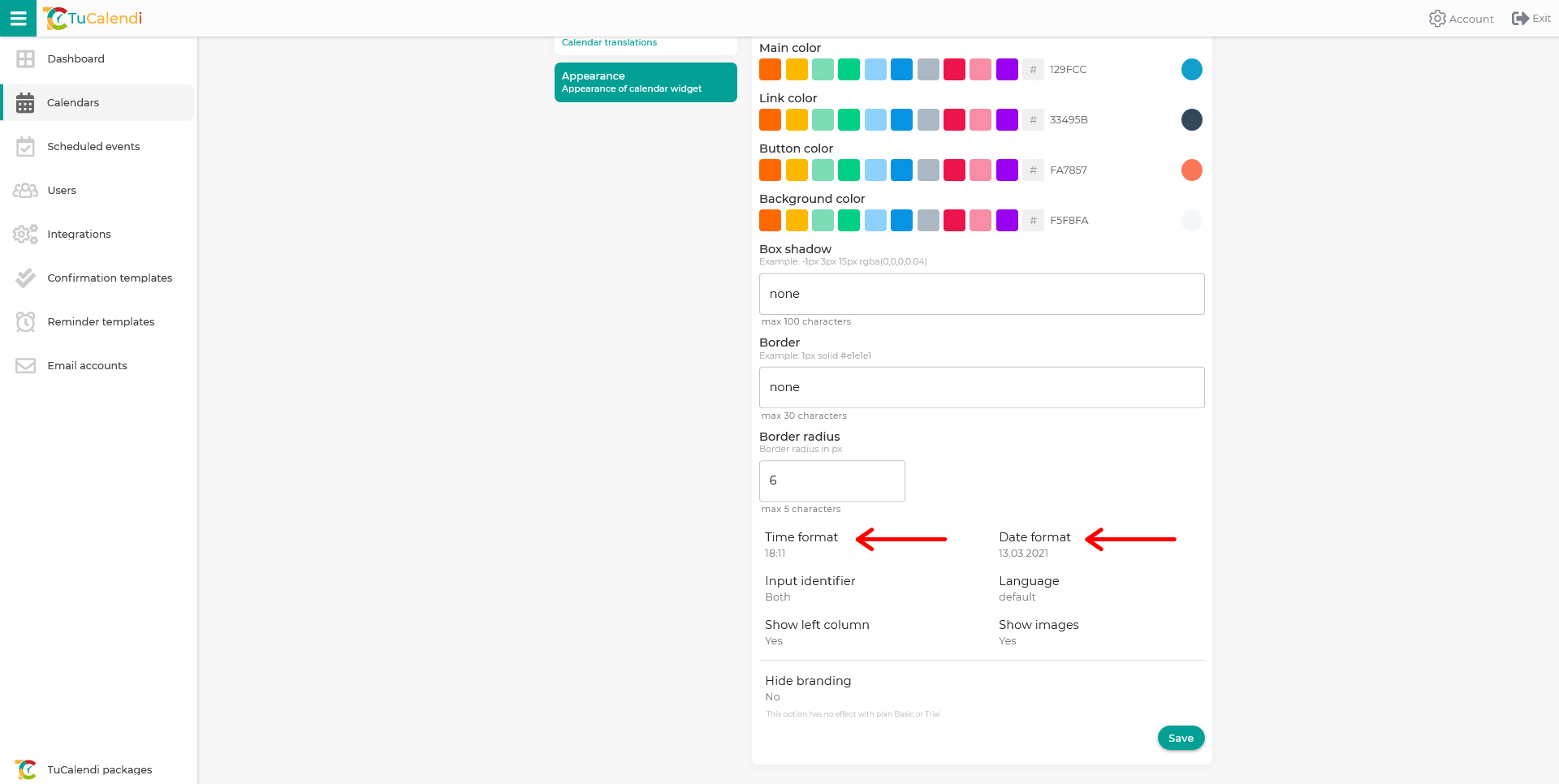
Task: Click the Email accounts envelope icon
Action: coord(25,365)
